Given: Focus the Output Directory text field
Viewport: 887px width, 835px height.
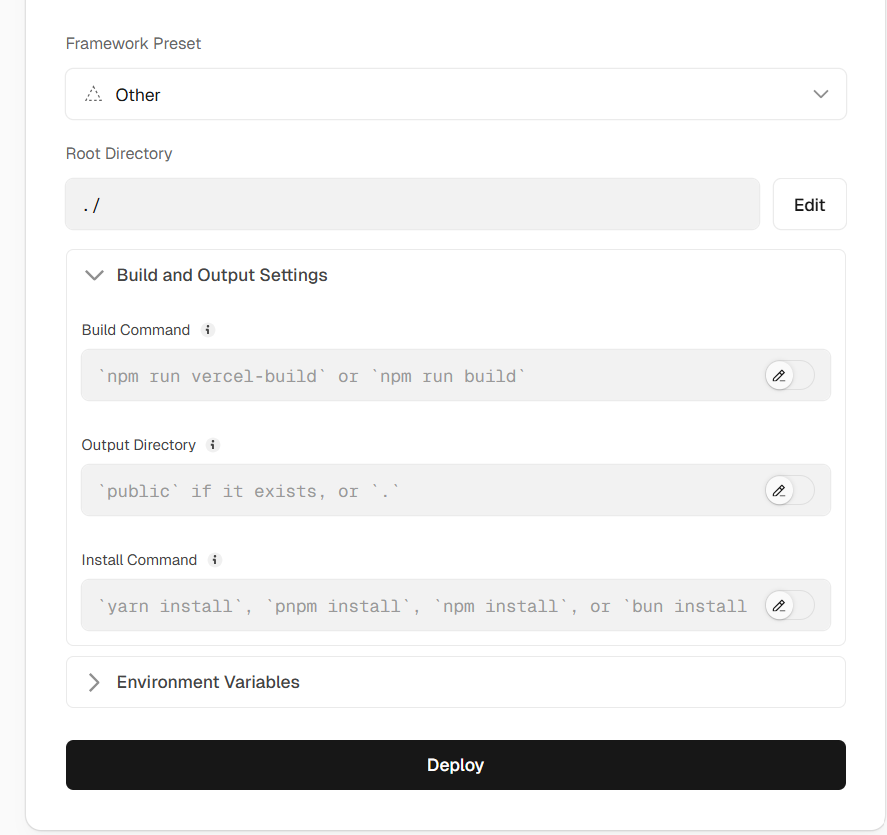Looking at the screenshot, I should [420, 491].
